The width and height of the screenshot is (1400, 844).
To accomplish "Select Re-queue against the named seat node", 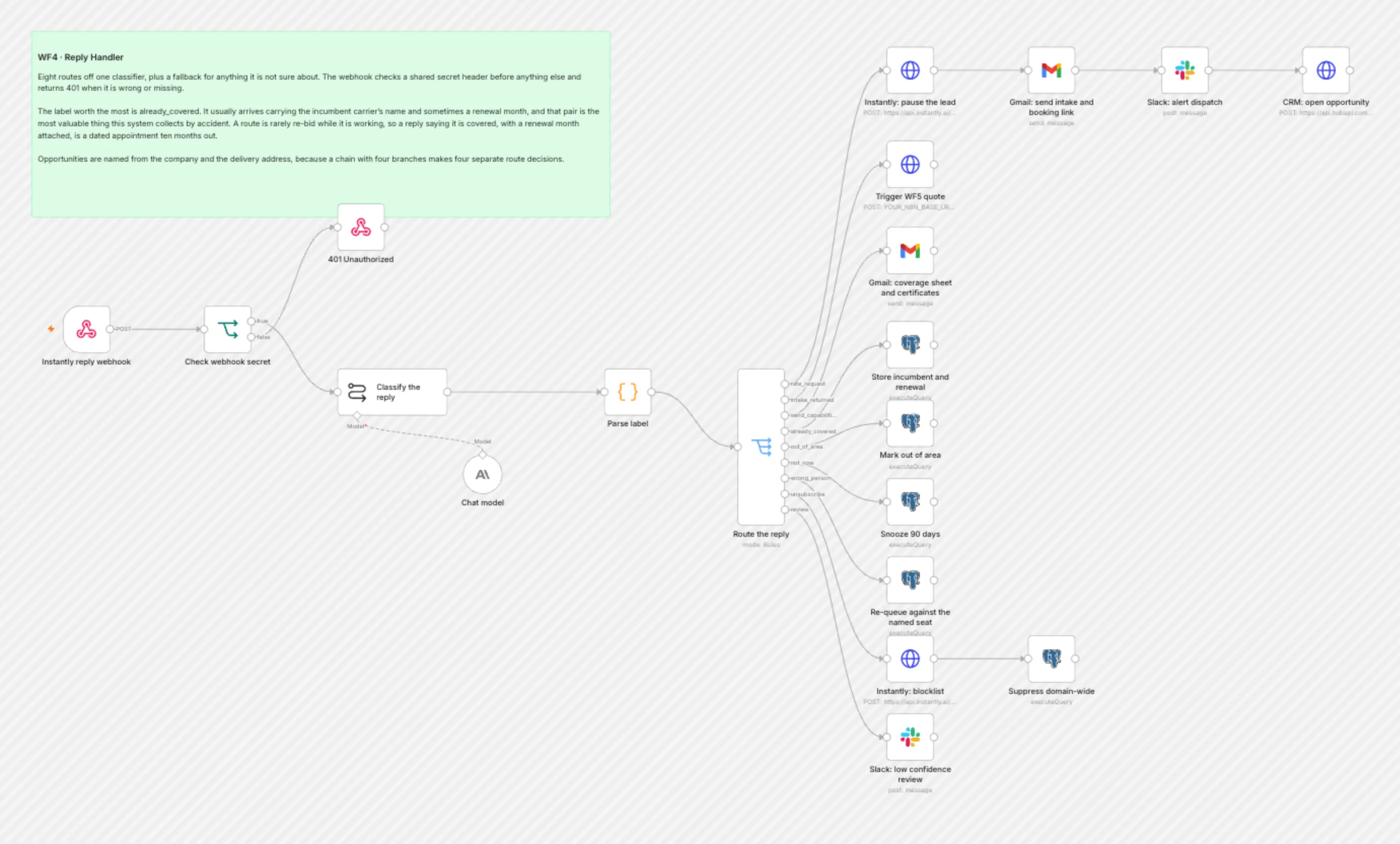I will (x=910, y=580).
